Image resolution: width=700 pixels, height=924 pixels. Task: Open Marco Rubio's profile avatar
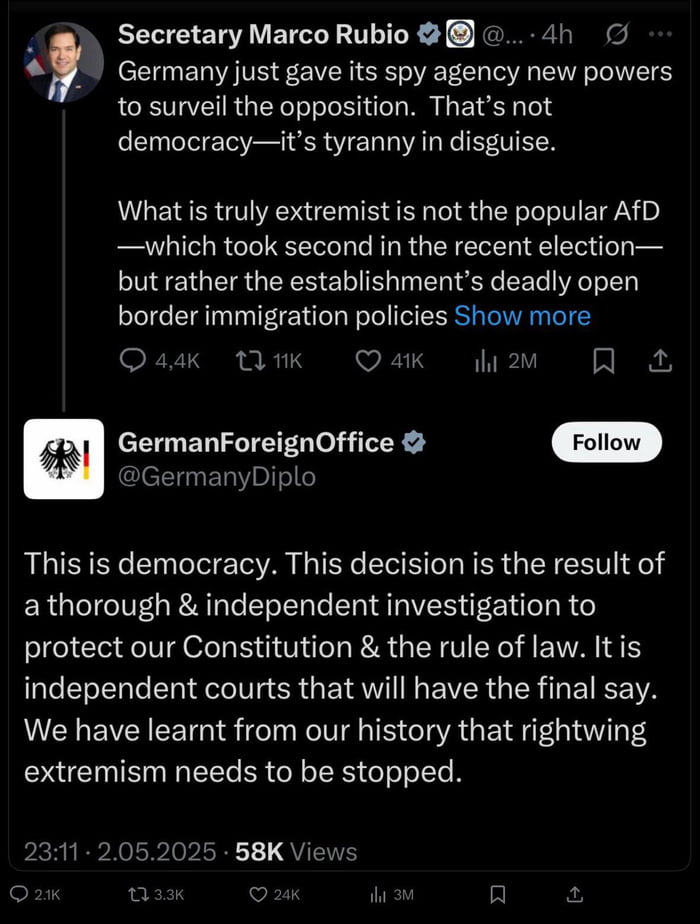tap(62, 62)
